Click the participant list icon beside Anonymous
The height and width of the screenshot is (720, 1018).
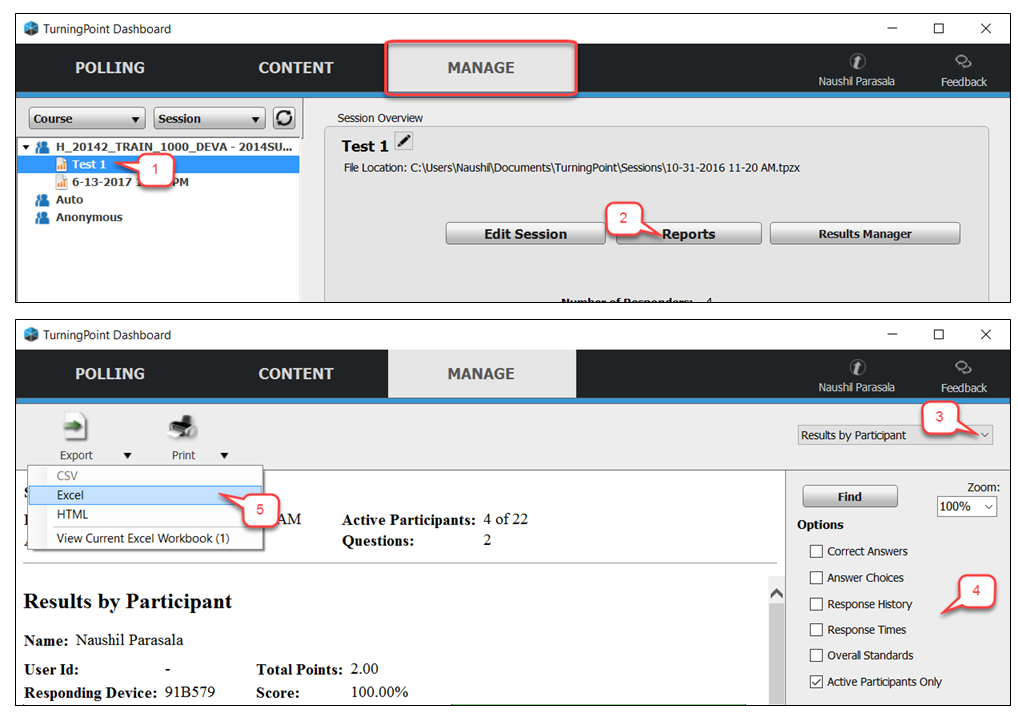click(42, 217)
